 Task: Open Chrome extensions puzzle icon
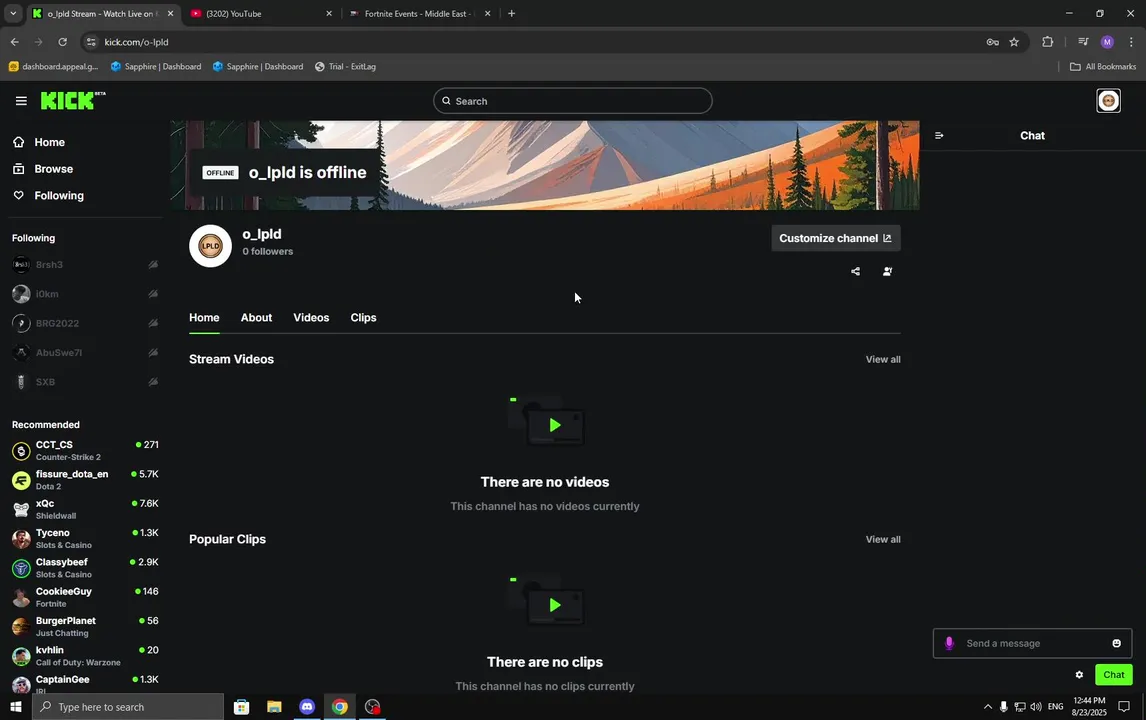tap(1047, 42)
